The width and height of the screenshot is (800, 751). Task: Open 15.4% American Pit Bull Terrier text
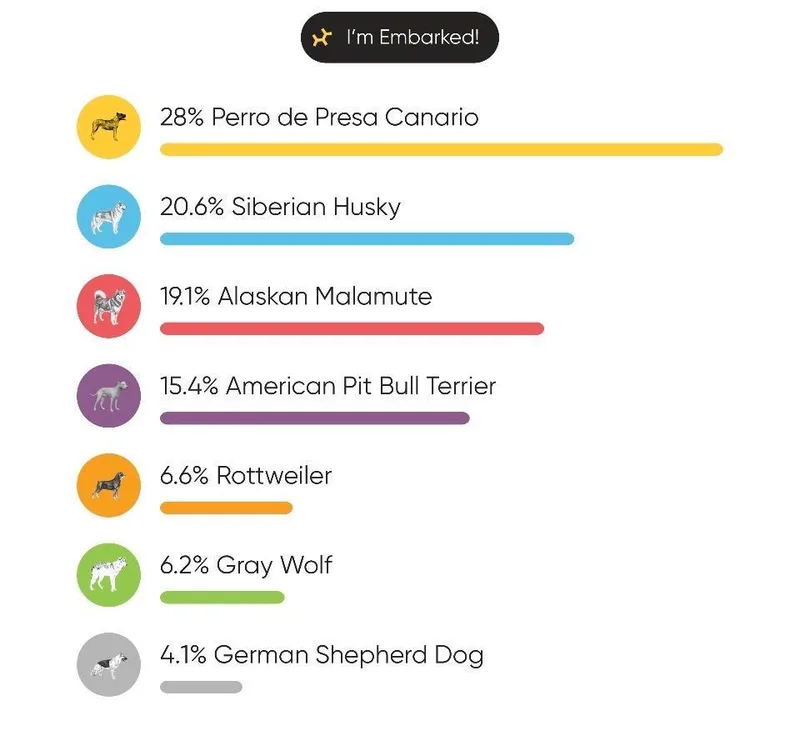[x=328, y=386]
